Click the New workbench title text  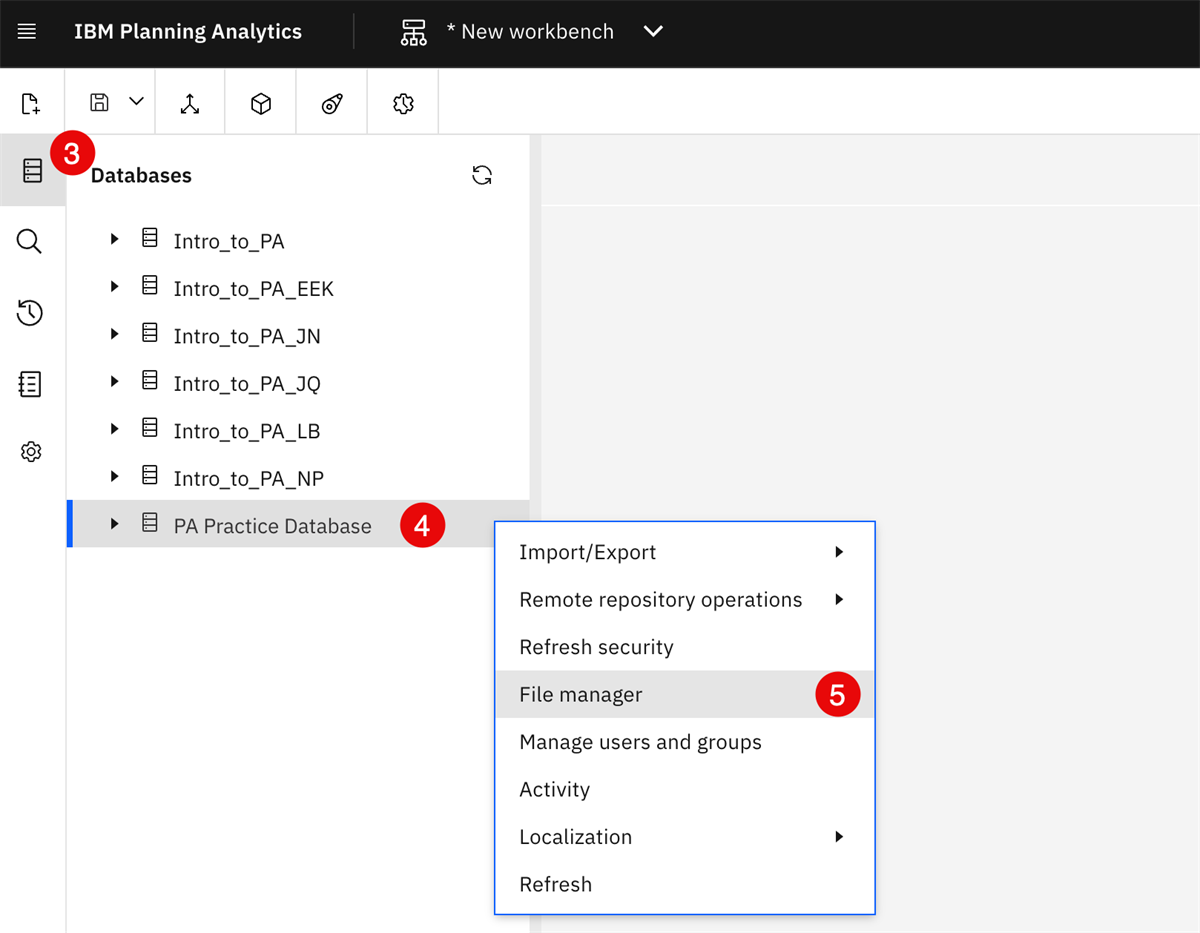click(x=530, y=32)
